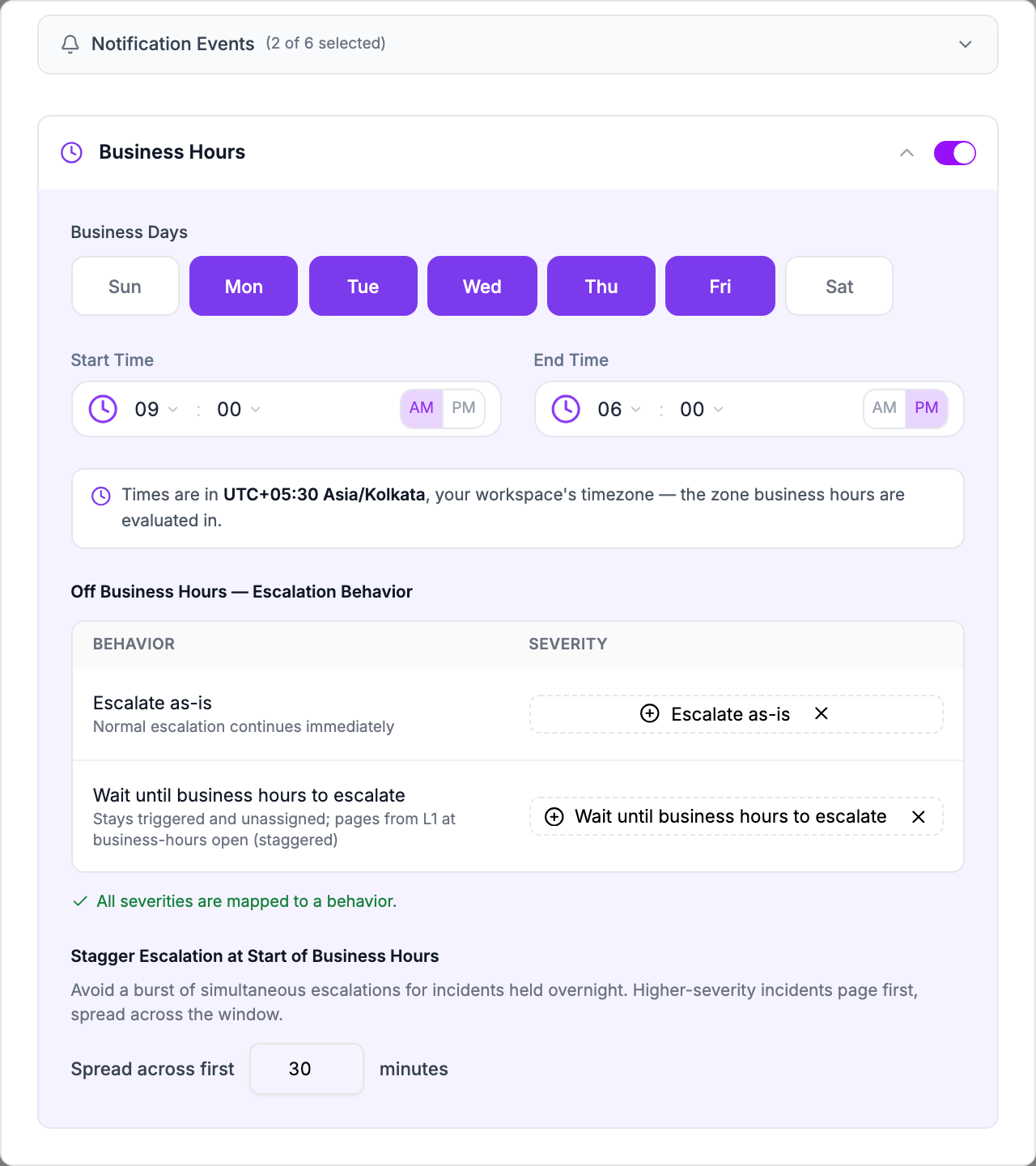The height and width of the screenshot is (1166, 1036).
Task: Click the Escalate as-is severity drop zone
Action: (737, 714)
